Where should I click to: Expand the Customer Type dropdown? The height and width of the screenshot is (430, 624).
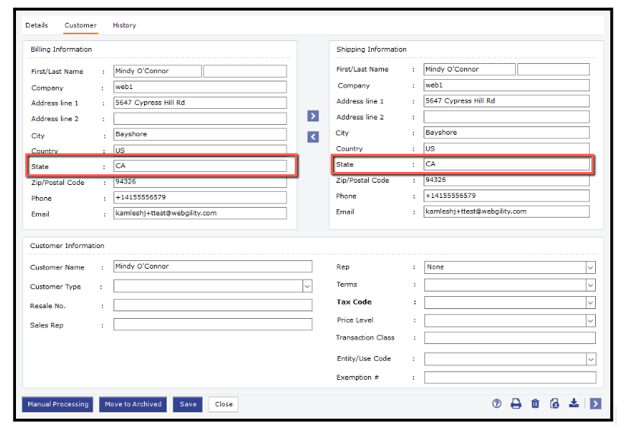pyautogui.click(x=306, y=286)
